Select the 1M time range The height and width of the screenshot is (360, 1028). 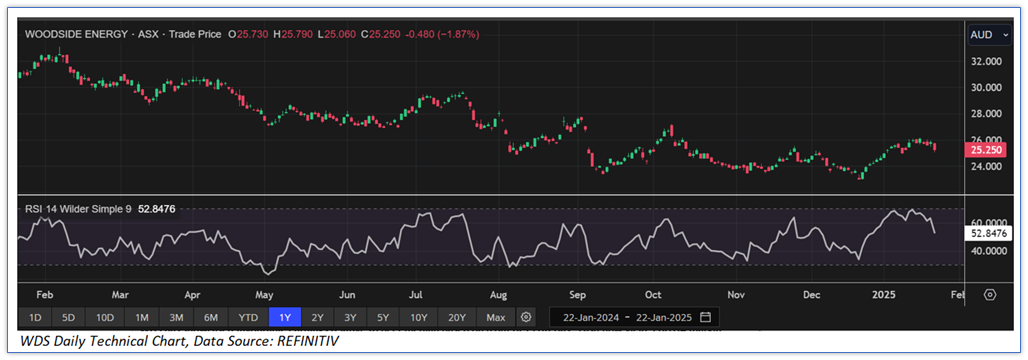click(142, 317)
